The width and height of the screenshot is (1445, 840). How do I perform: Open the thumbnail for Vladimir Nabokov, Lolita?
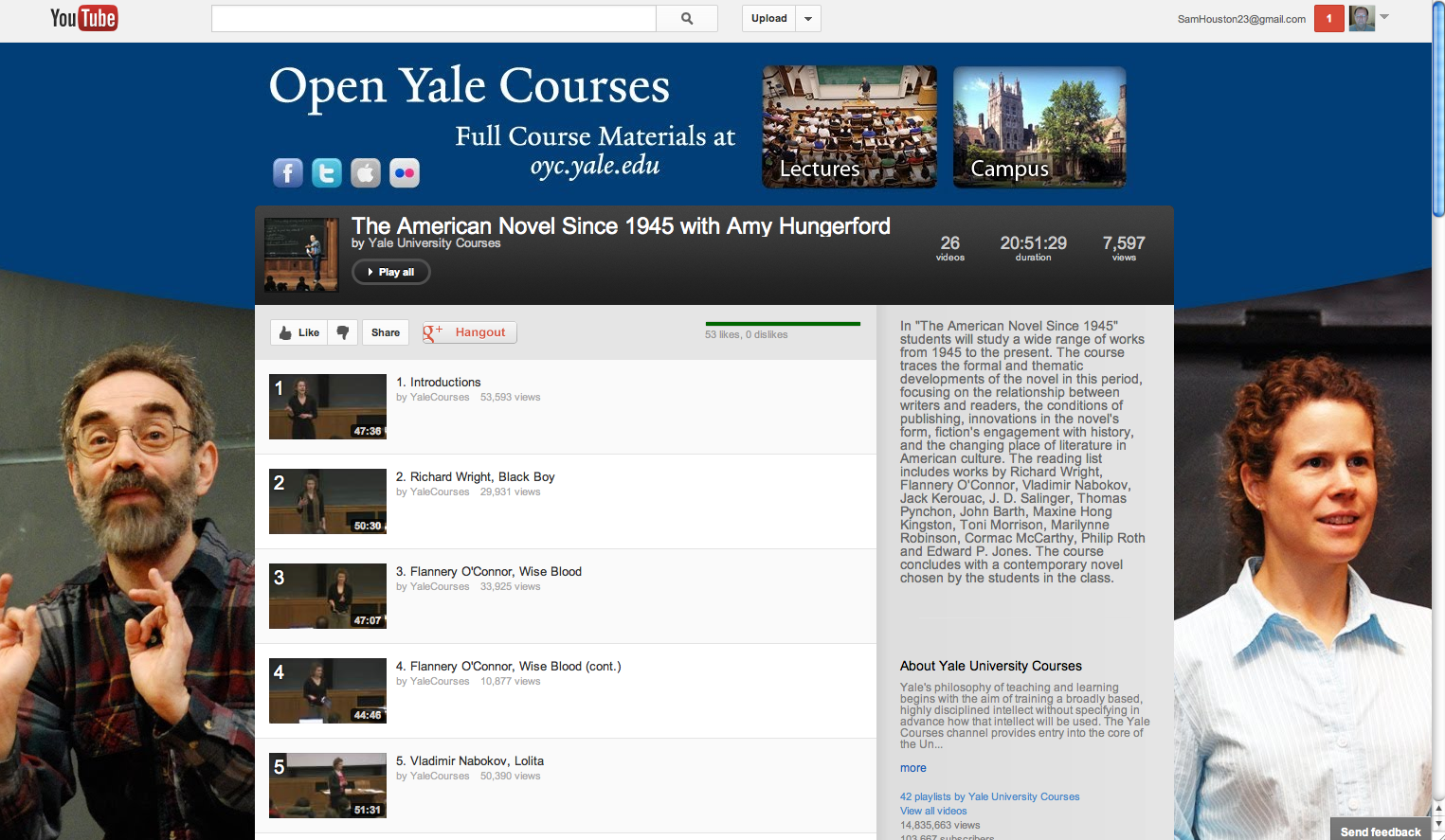pyautogui.click(x=327, y=785)
